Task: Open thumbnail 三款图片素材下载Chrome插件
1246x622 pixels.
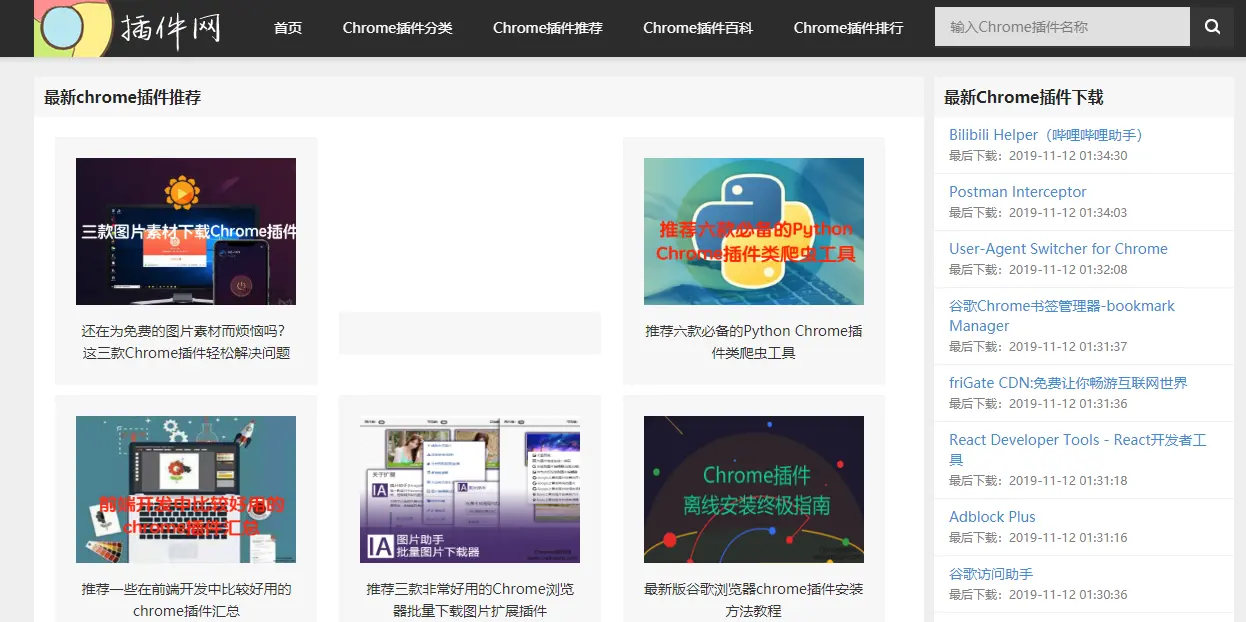Action: pyautogui.click(x=186, y=231)
